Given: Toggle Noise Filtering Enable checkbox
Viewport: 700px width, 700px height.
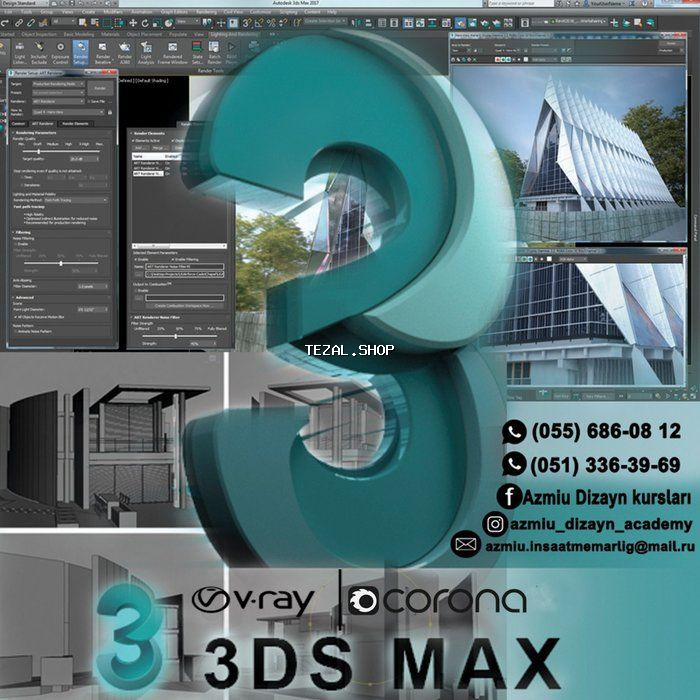Looking at the screenshot, I should point(15,244).
